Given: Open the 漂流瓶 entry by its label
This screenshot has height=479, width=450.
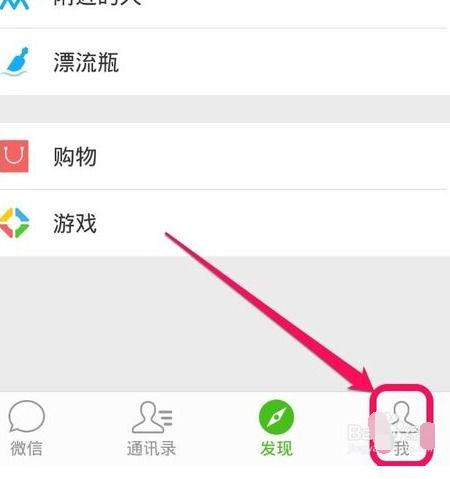Looking at the screenshot, I should pyautogui.click(x=86, y=62).
